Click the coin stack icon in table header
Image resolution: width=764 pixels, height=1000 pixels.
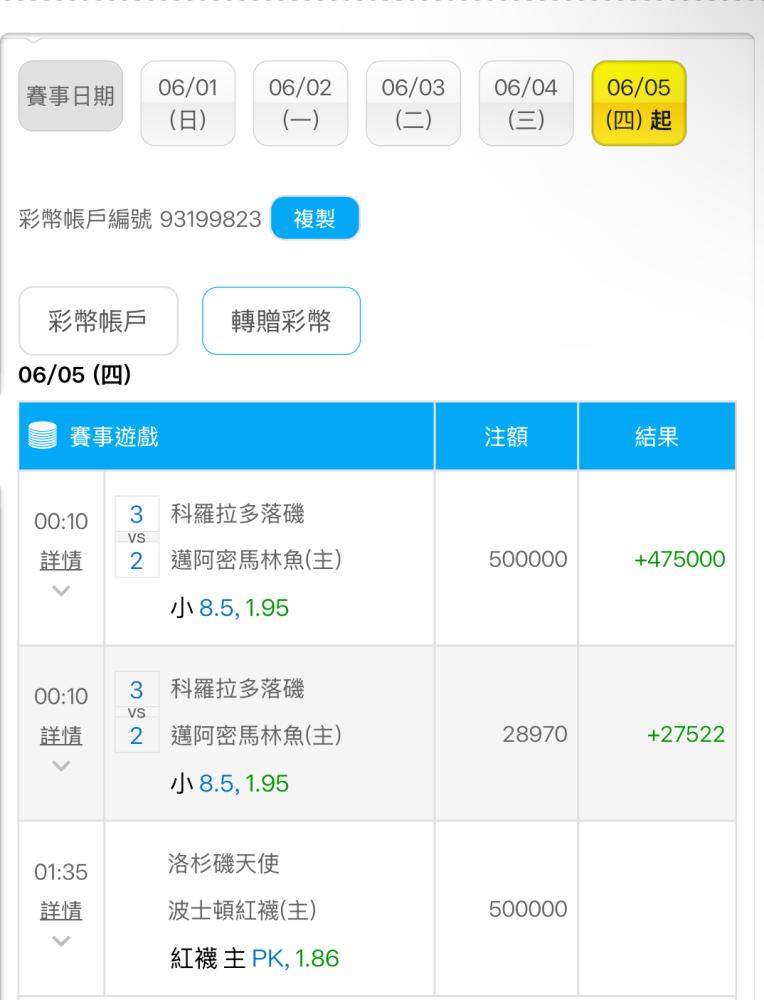pyautogui.click(x=43, y=436)
